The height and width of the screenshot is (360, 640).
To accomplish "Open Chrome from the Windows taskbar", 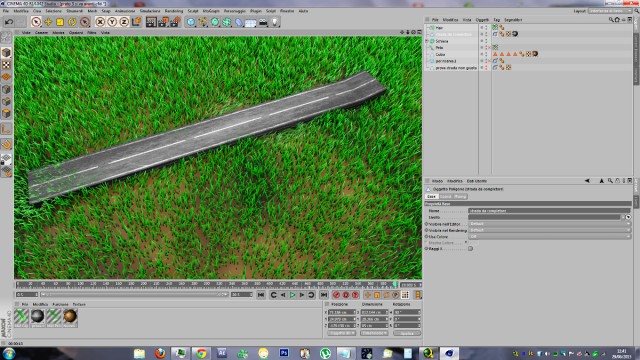I will pyautogui.click(x=201, y=353).
